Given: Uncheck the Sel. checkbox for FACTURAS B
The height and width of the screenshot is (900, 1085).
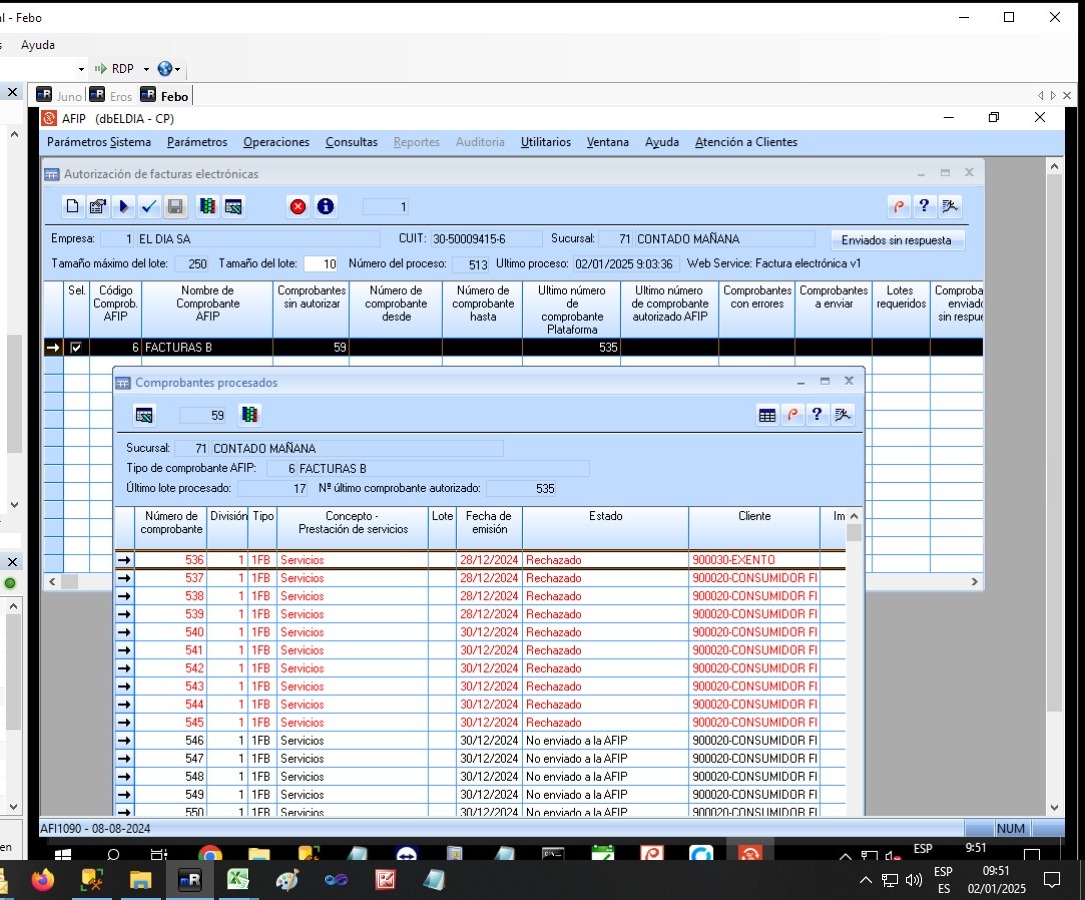Looking at the screenshot, I should [76, 348].
